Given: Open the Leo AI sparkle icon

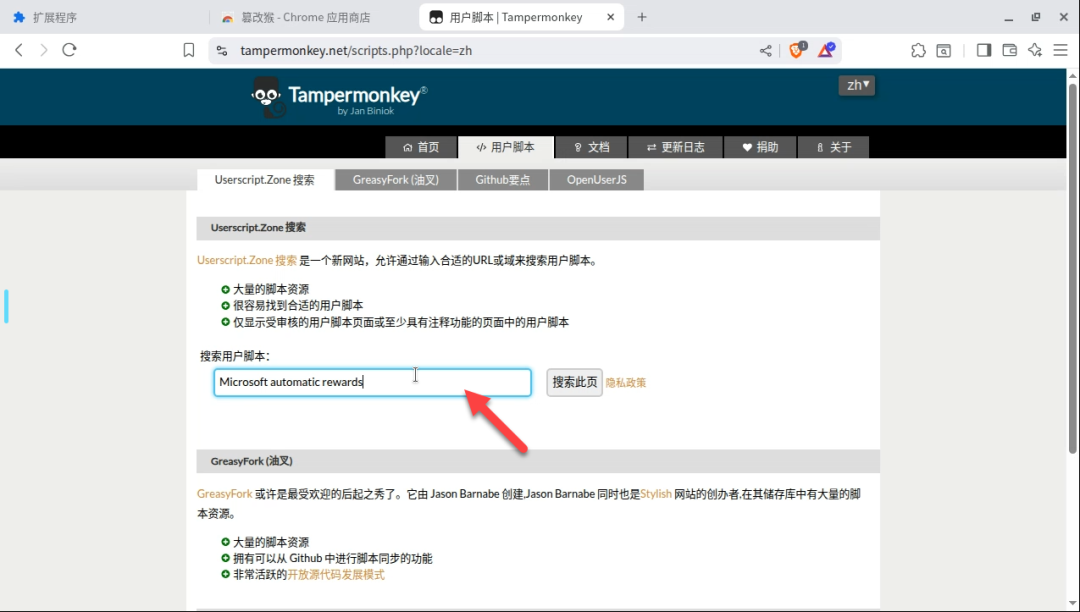Looking at the screenshot, I should click(x=1035, y=50).
